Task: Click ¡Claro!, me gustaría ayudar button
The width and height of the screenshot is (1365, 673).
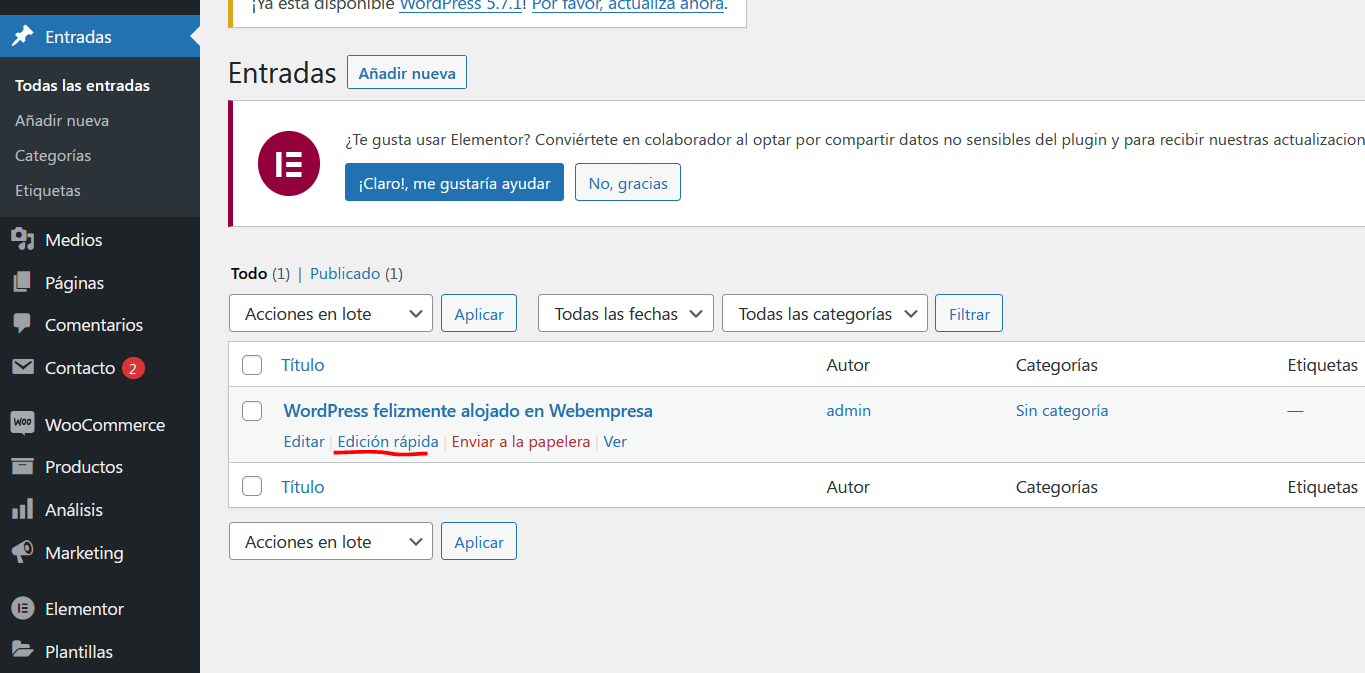Action: [454, 183]
